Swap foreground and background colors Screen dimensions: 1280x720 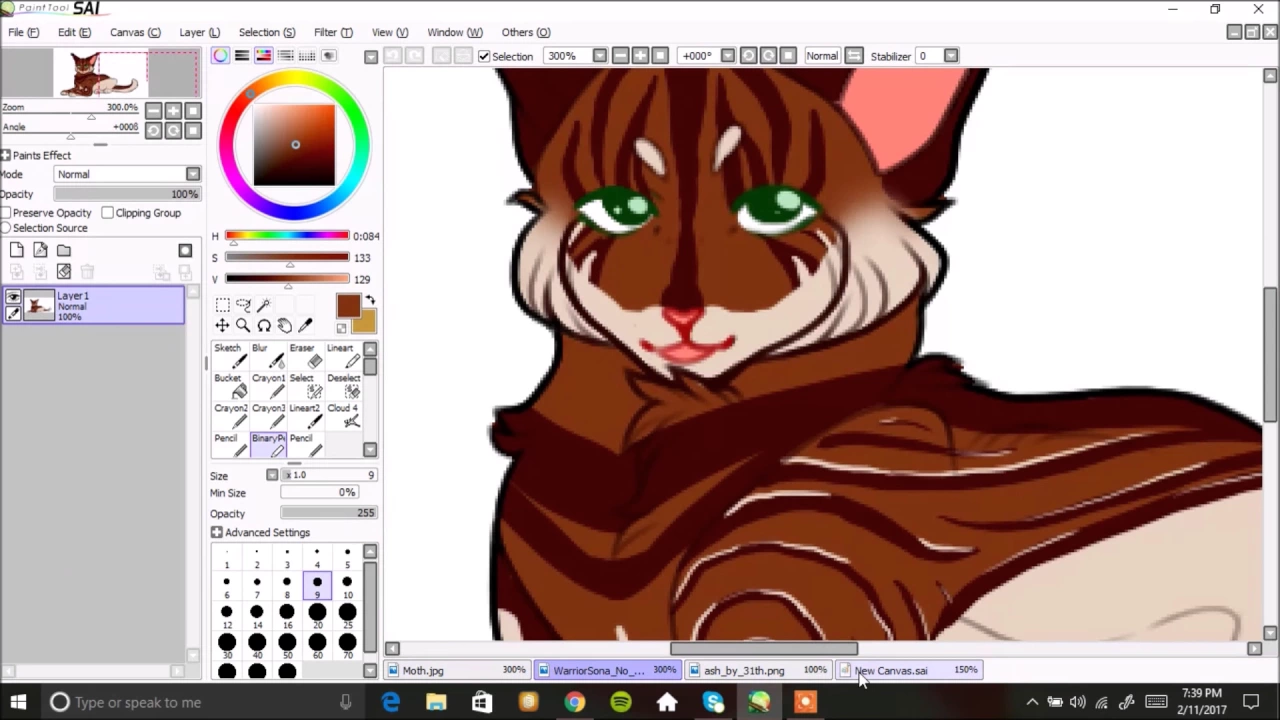[x=370, y=300]
